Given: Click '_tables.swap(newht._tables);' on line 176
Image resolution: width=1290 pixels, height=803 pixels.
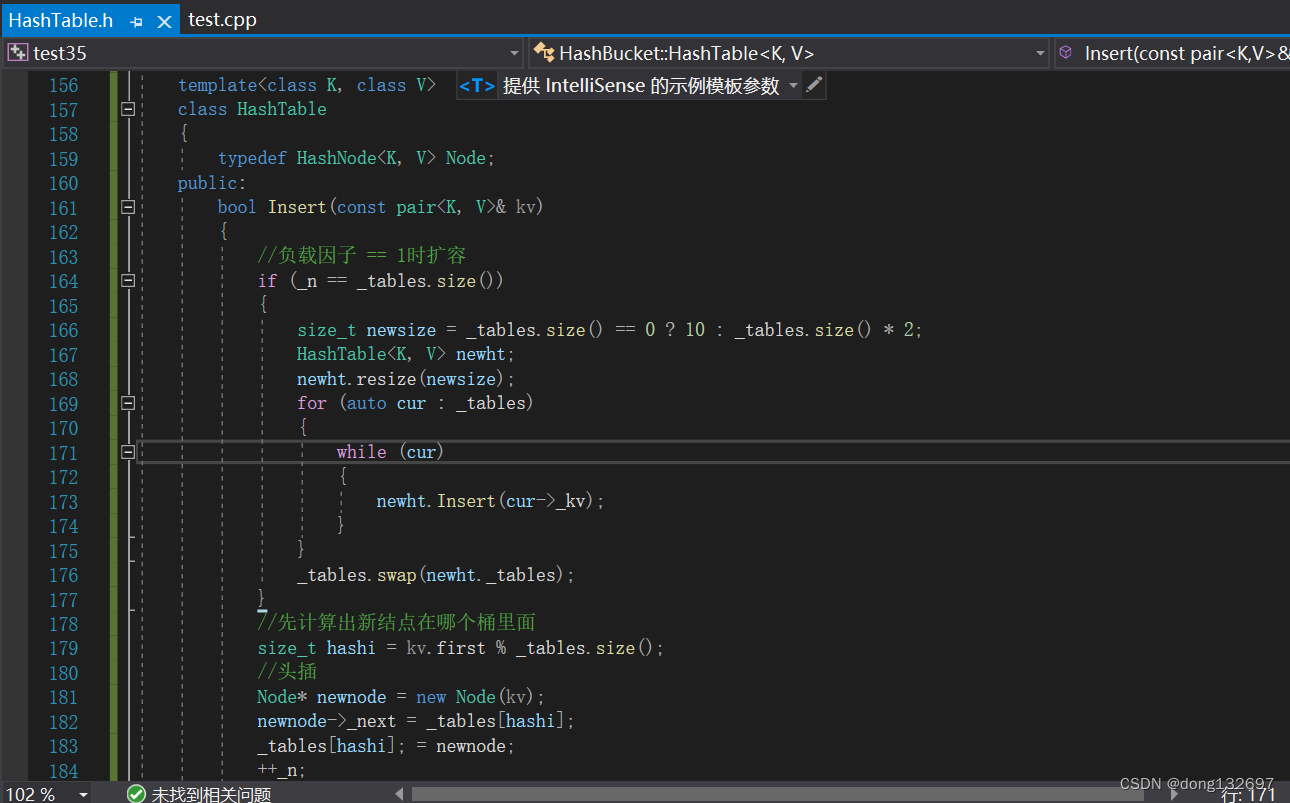Looking at the screenshot, I should click(436, 575).
